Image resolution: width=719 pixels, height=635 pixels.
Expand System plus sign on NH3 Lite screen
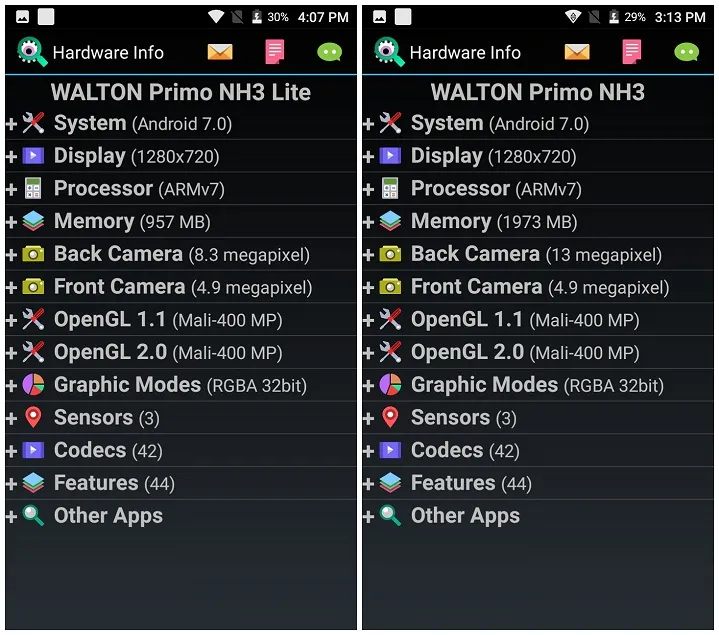coord(11,124)
